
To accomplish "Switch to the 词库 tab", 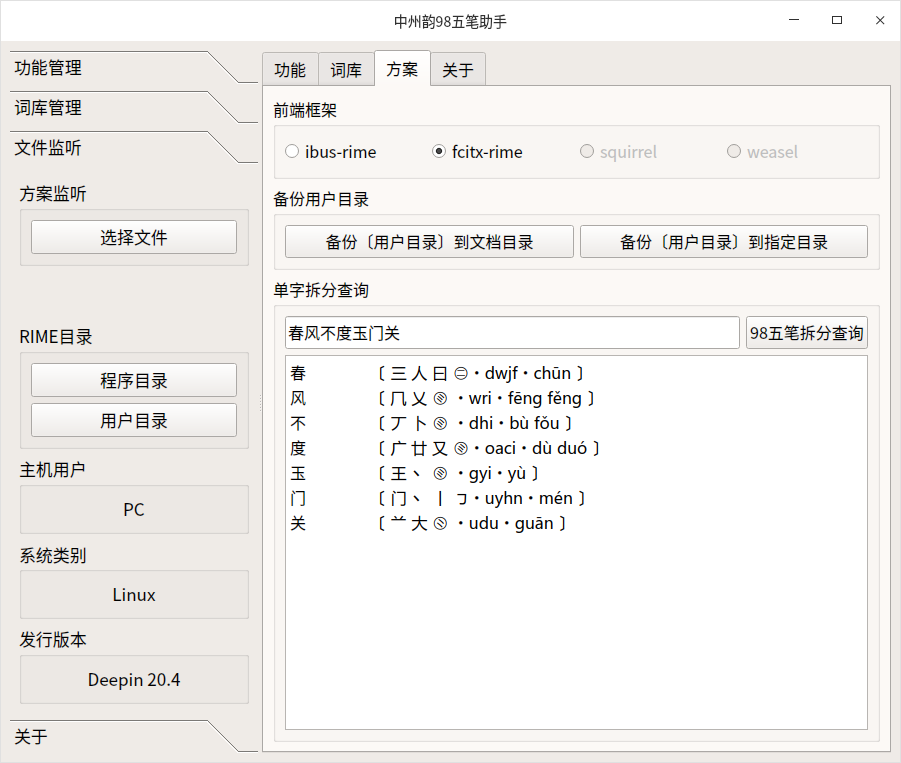I will 345,69.
